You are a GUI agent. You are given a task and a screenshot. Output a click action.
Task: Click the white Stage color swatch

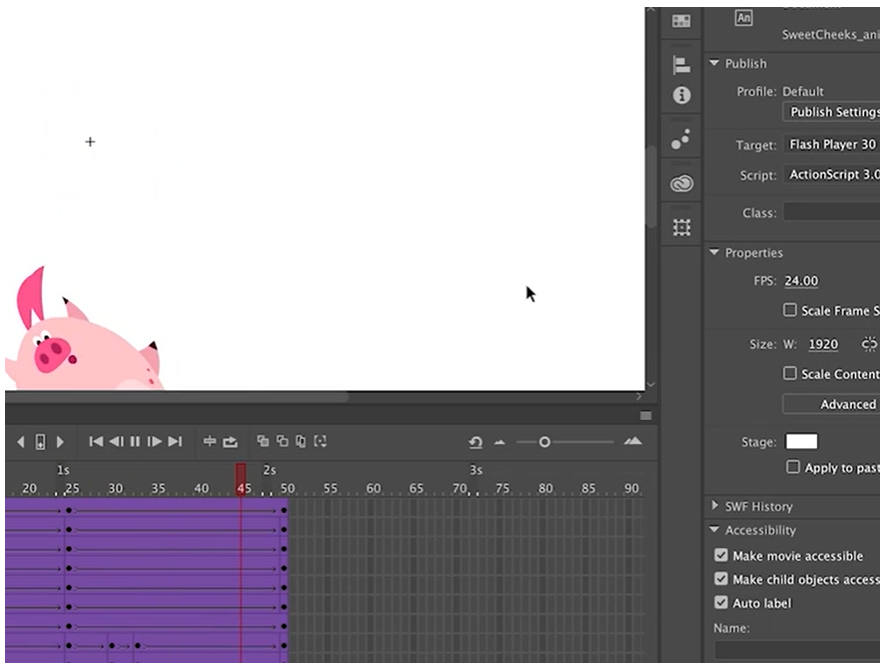pyautogui.click(x=801, y=442)
